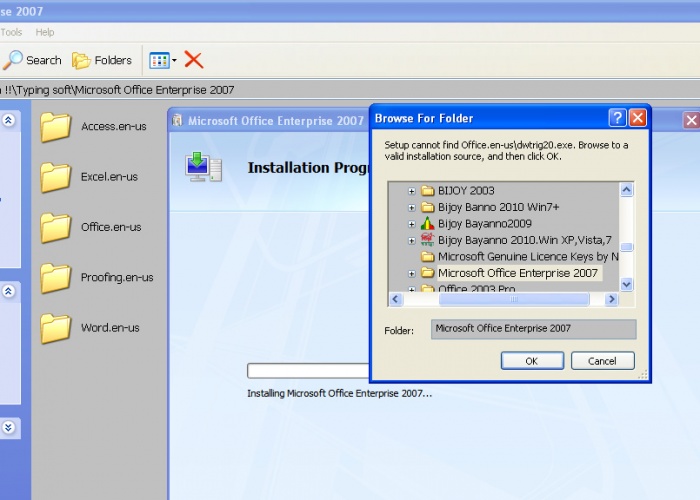
Task: Toggle the Folders pane button
Action: click(102, 60)
